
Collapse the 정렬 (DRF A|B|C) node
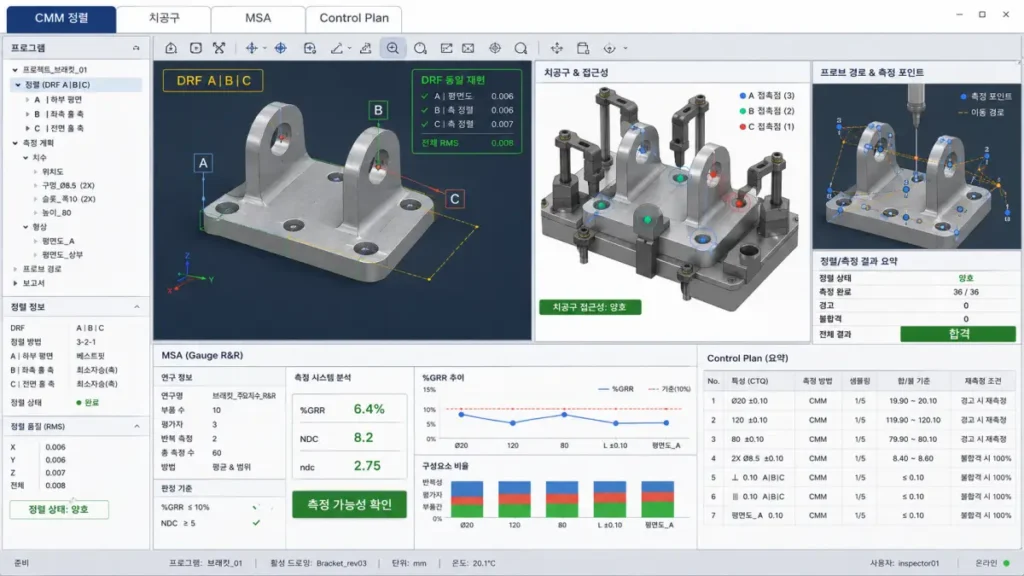[18, 85]
